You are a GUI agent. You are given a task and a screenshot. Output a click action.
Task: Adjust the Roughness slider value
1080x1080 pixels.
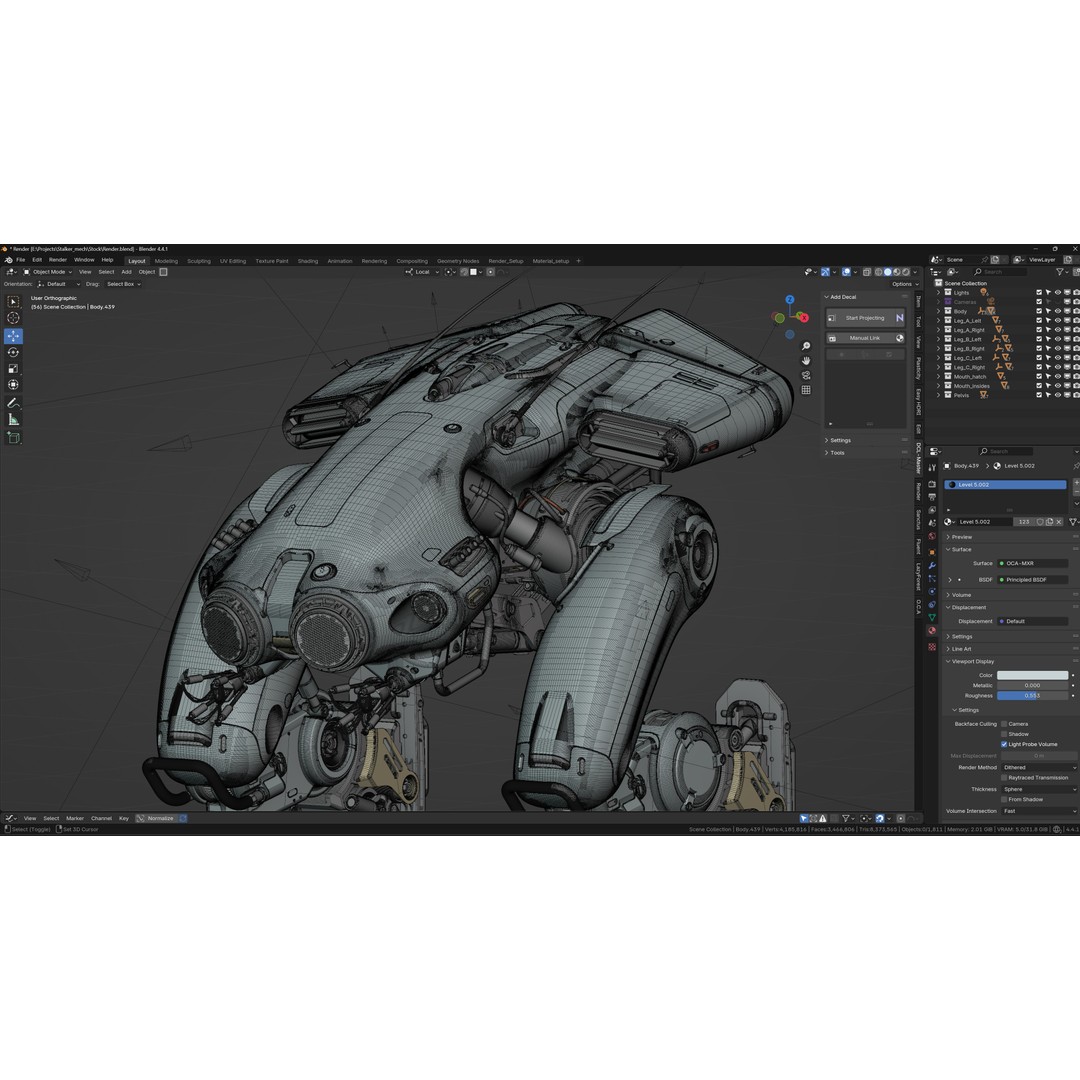1032,696
